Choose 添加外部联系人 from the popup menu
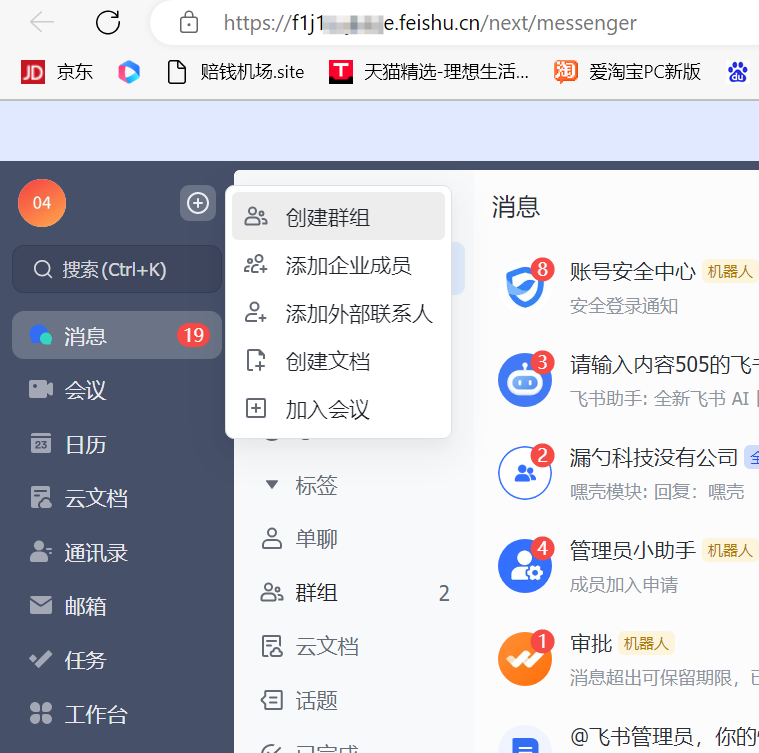Viewport: 759px width, 753px height. (338, 313)
